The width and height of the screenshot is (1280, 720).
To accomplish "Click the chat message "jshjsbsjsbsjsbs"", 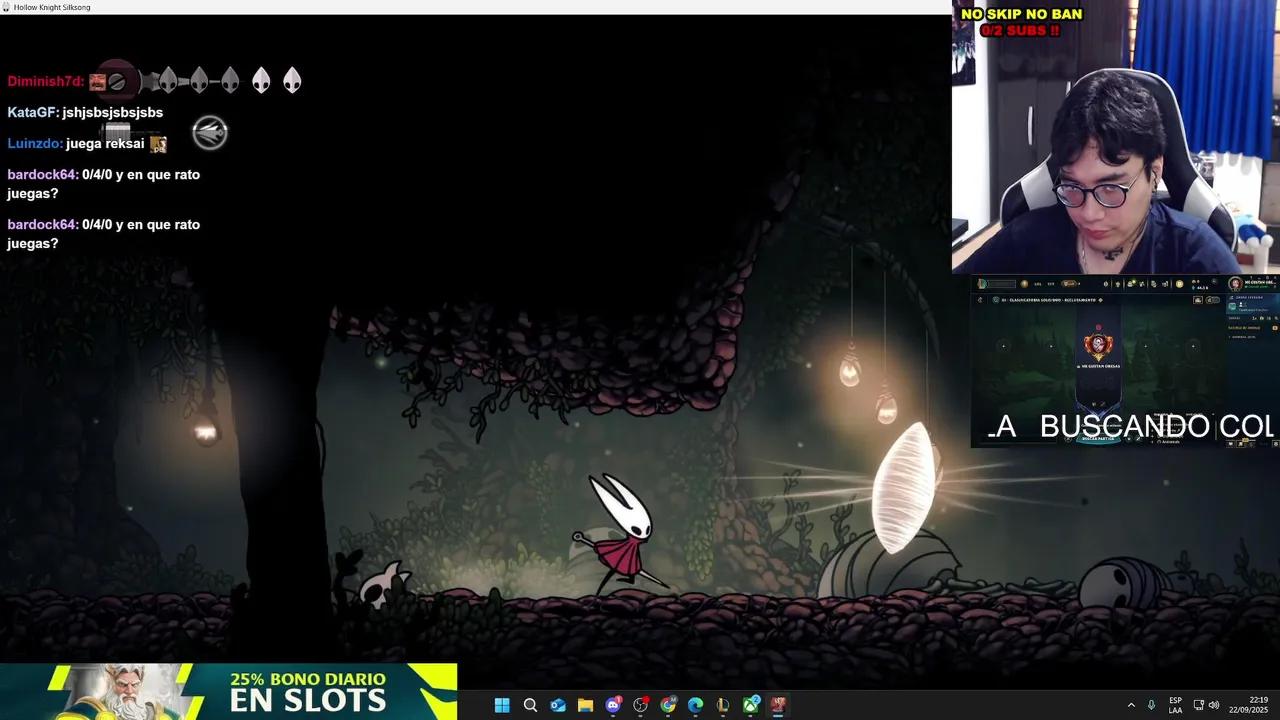I will coord(113,113).
